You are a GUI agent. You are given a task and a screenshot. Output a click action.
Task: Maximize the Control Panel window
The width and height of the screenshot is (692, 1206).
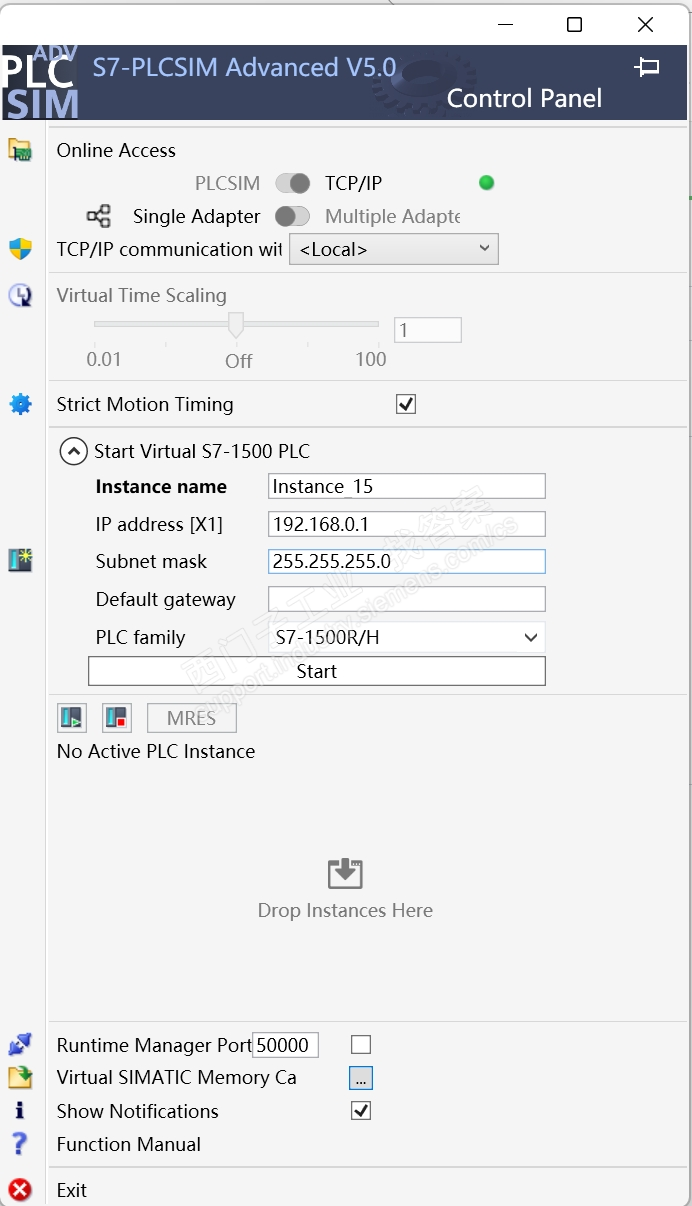pyautogui.click(x=574, y=24)
